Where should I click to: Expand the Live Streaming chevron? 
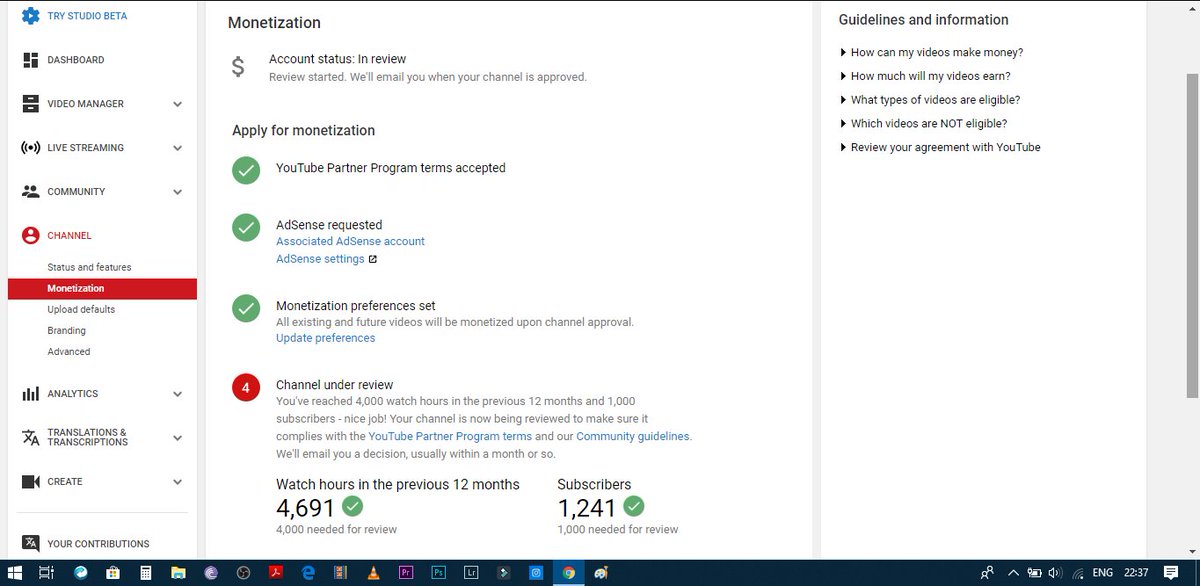(177, 148)
